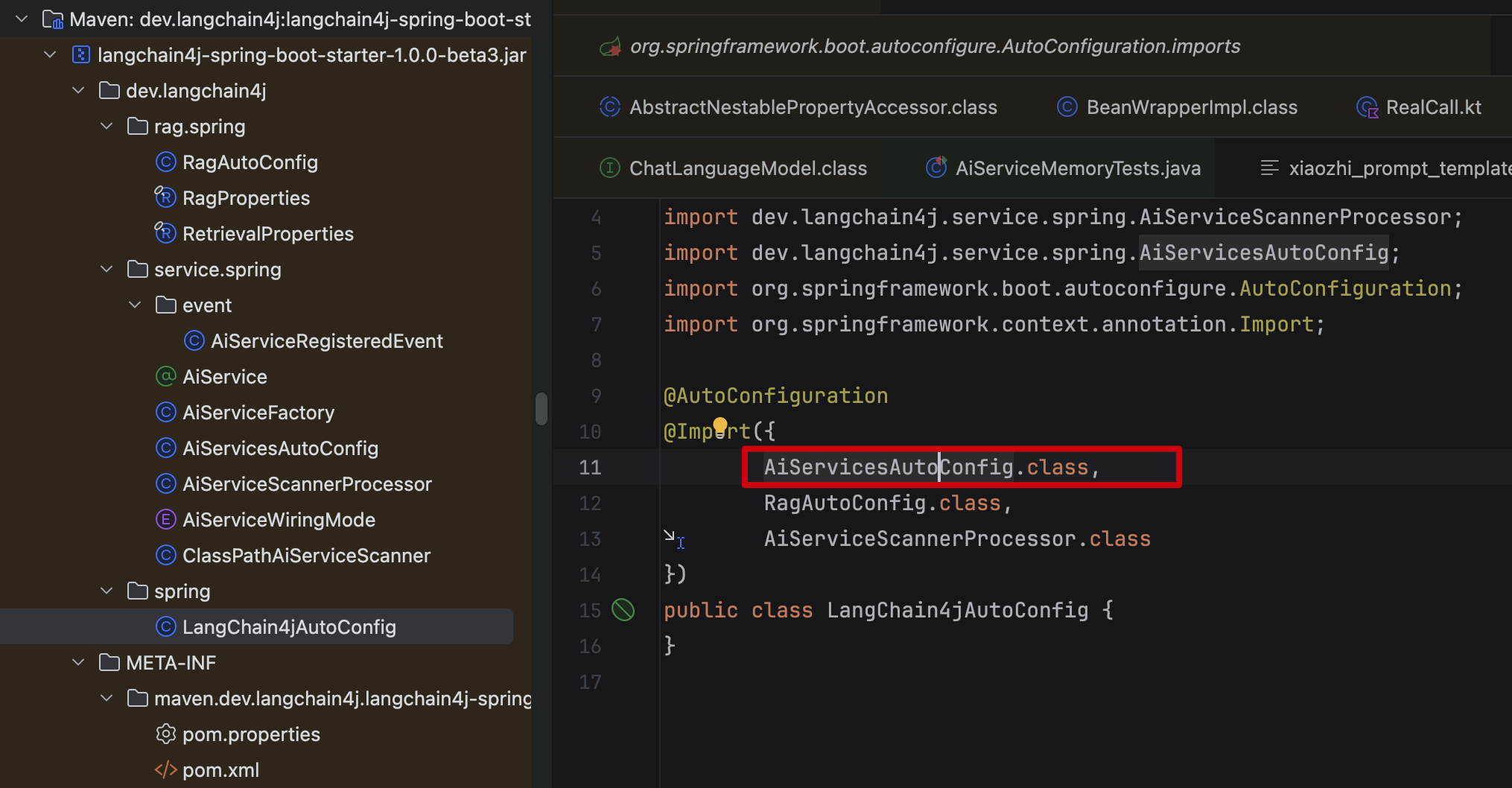This screenshot has width=1512, height=788.
Task: Select ClassPathAiServiceScanner in the tree
Action: click(306, 555)
